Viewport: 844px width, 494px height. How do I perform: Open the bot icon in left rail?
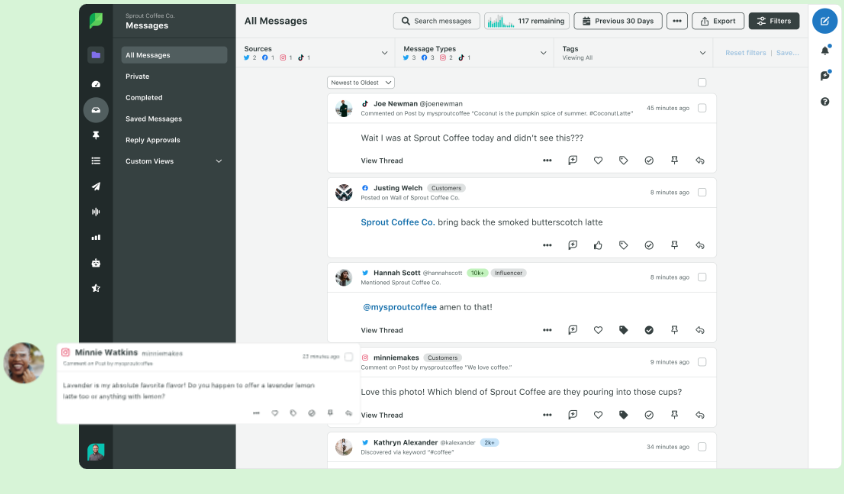tap(96, 263)
